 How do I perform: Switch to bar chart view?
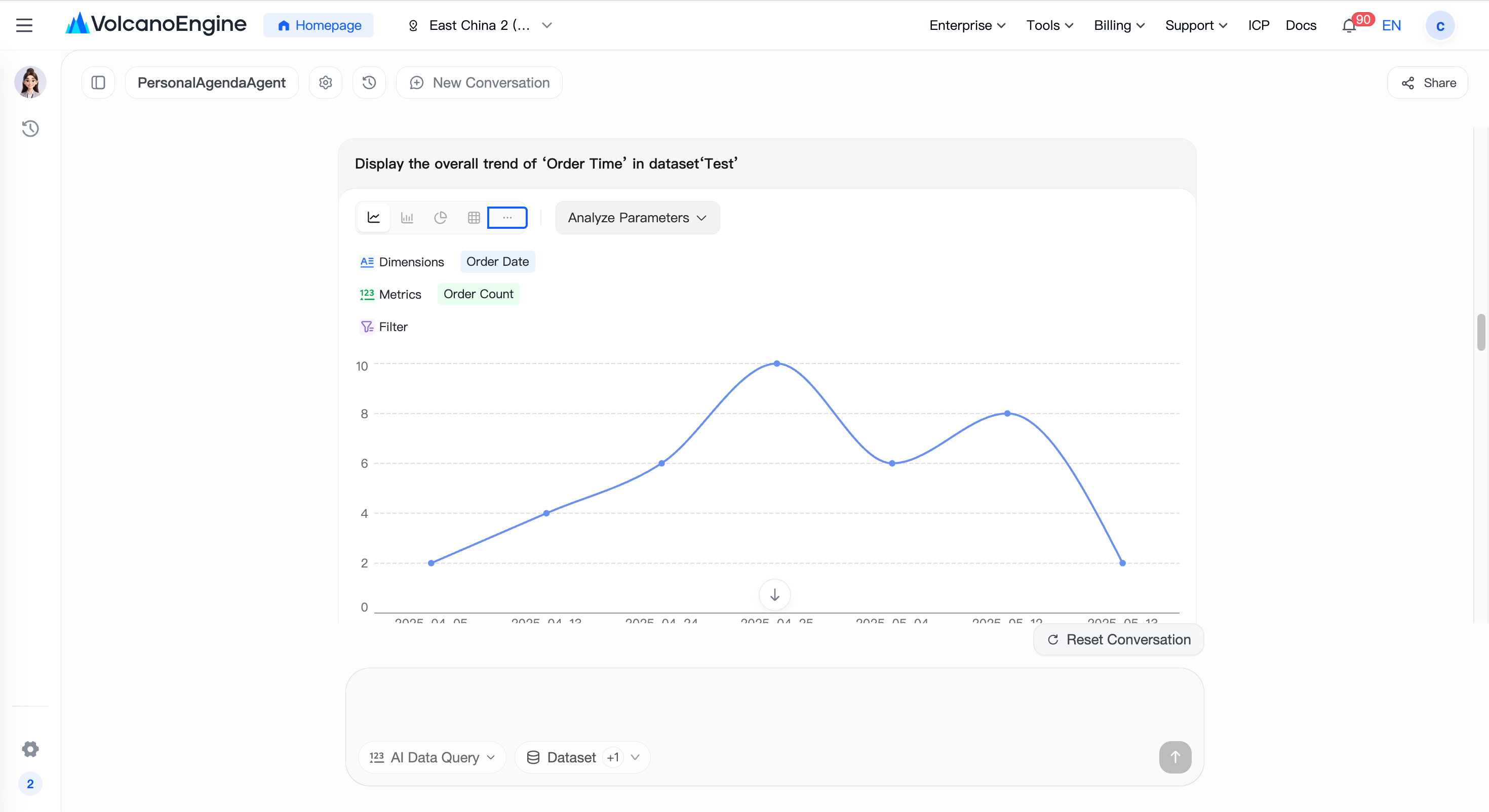407,218
